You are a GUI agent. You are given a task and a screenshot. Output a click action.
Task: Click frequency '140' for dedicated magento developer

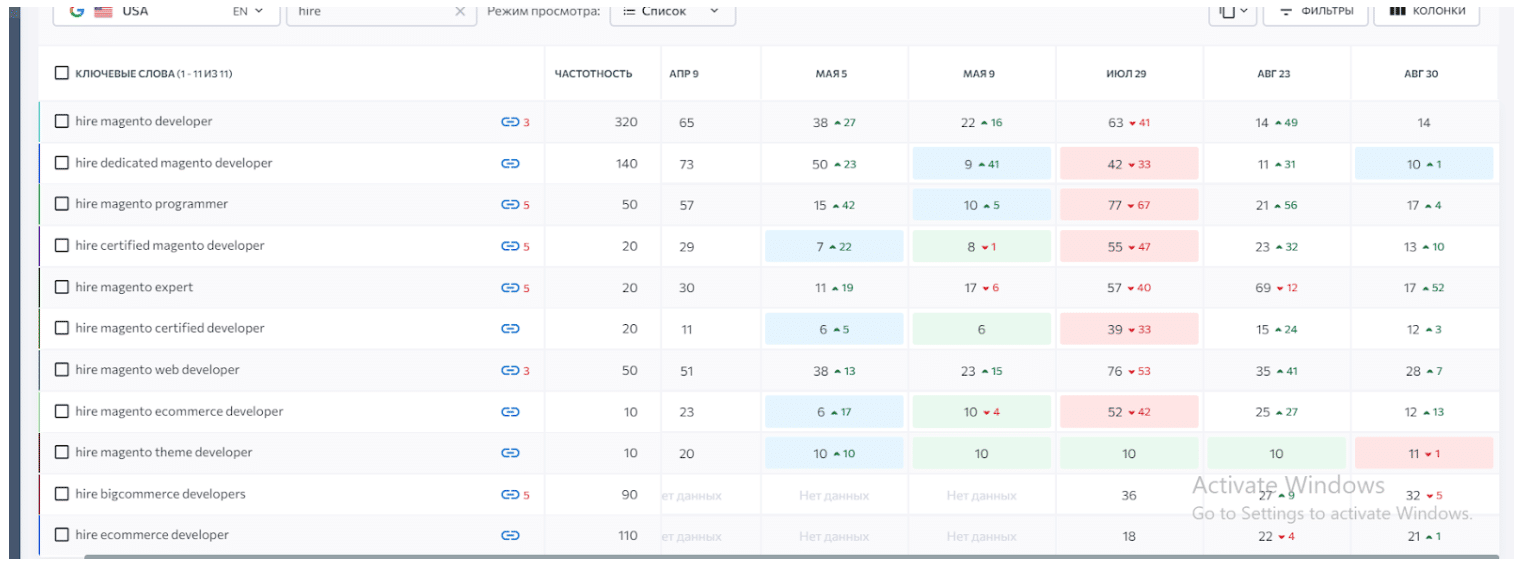pyautogui.click(x=626, y=163)
